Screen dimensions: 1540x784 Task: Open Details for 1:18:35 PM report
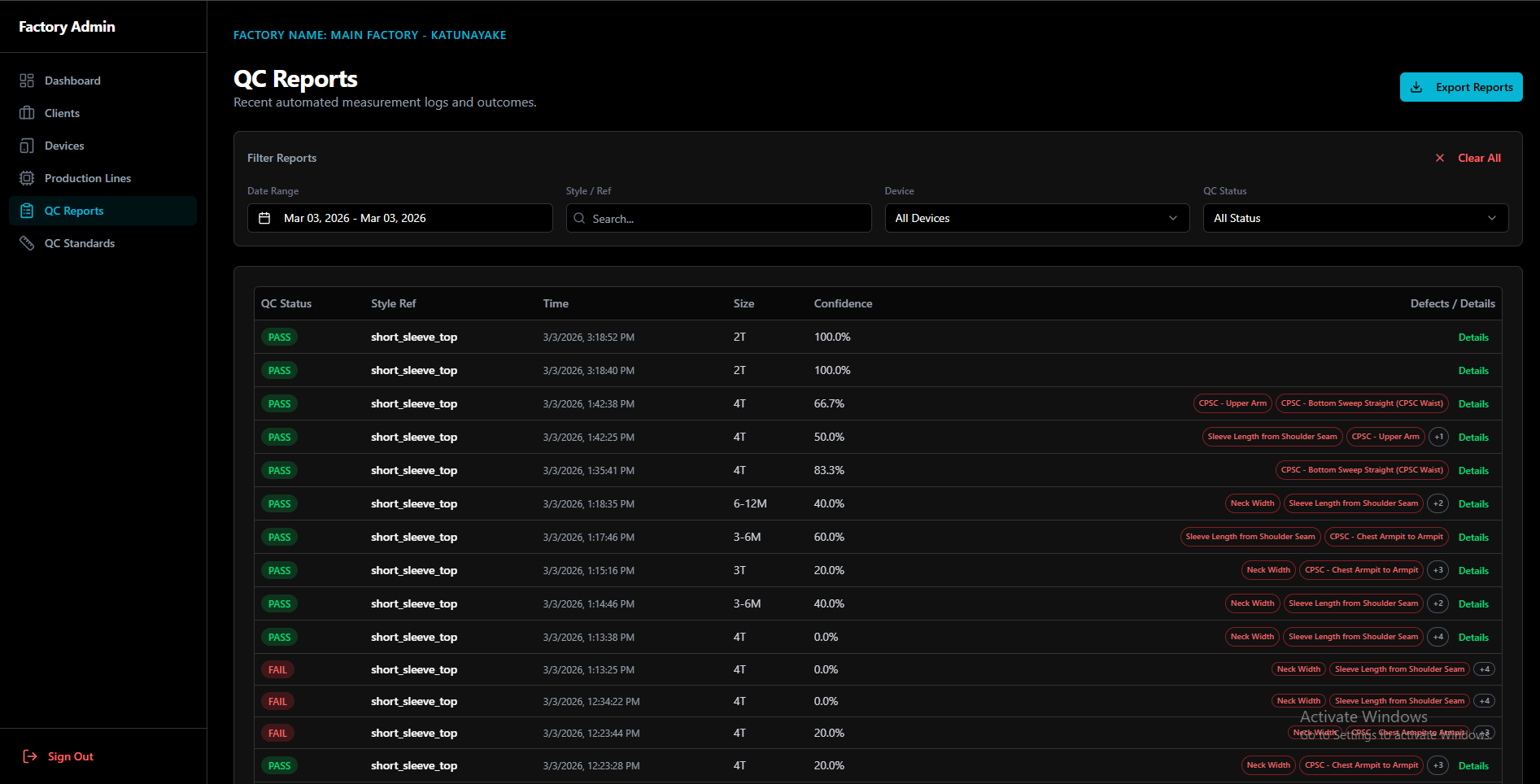(x=1473, y=504)
